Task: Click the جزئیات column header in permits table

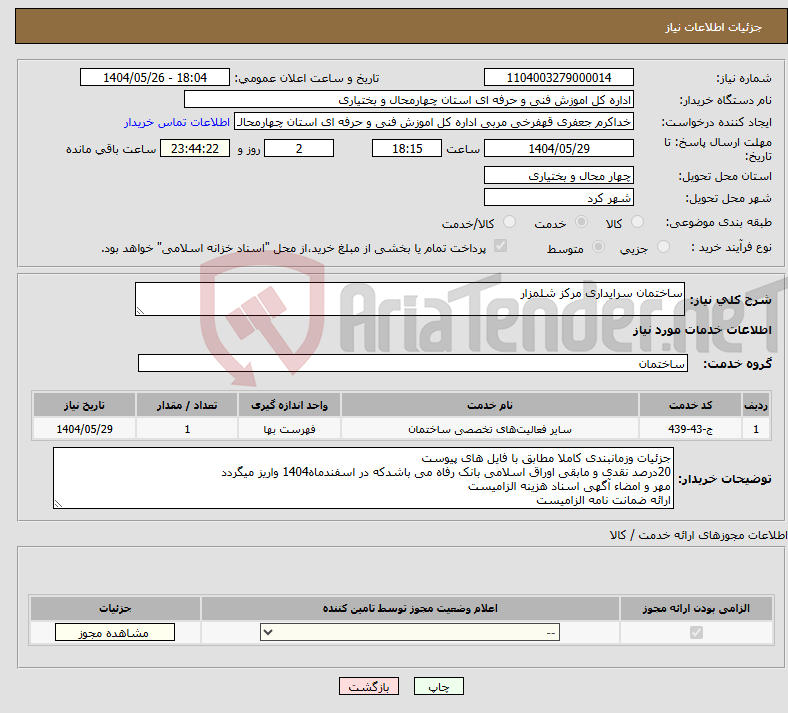Action: pos(115,608)
